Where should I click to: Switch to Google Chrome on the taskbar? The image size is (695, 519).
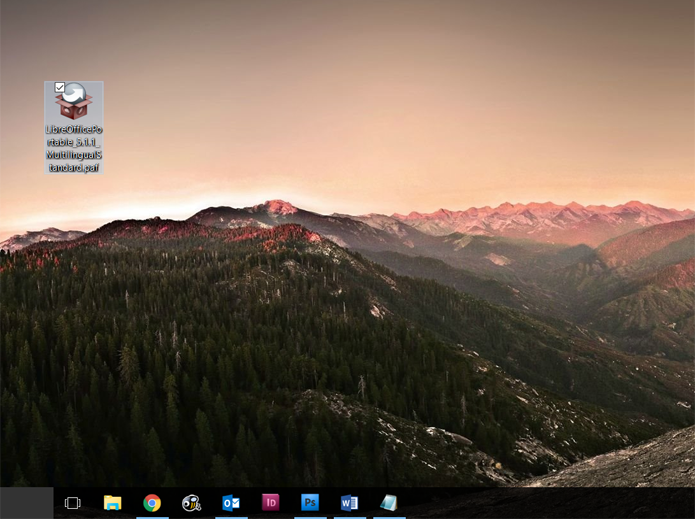(x=152, y=503)
